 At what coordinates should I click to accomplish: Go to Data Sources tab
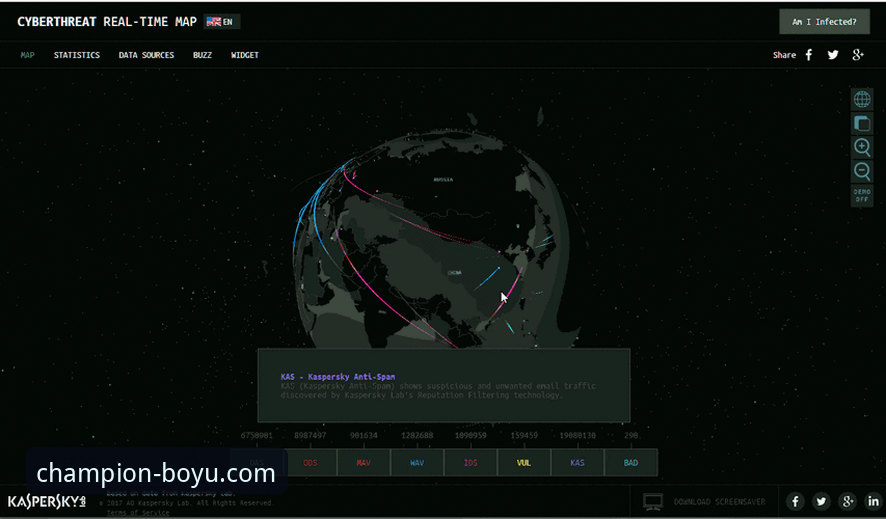146,55
